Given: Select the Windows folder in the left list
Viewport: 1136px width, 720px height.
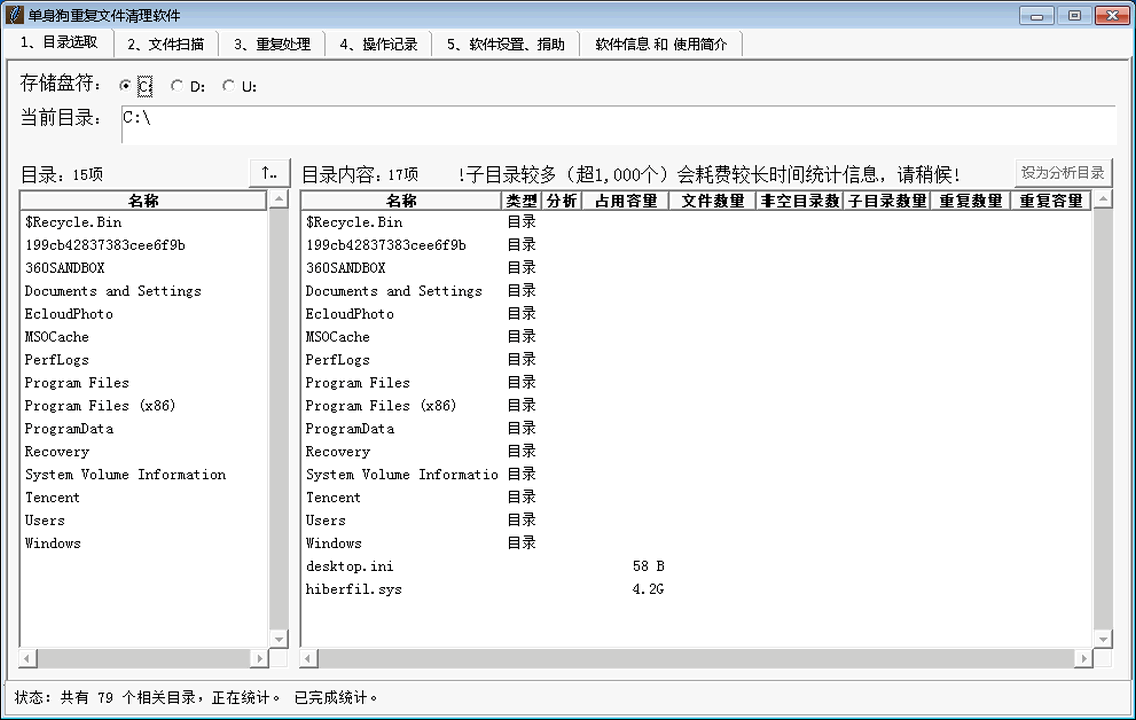Looking at the screenshot, I should coord(52,543).
